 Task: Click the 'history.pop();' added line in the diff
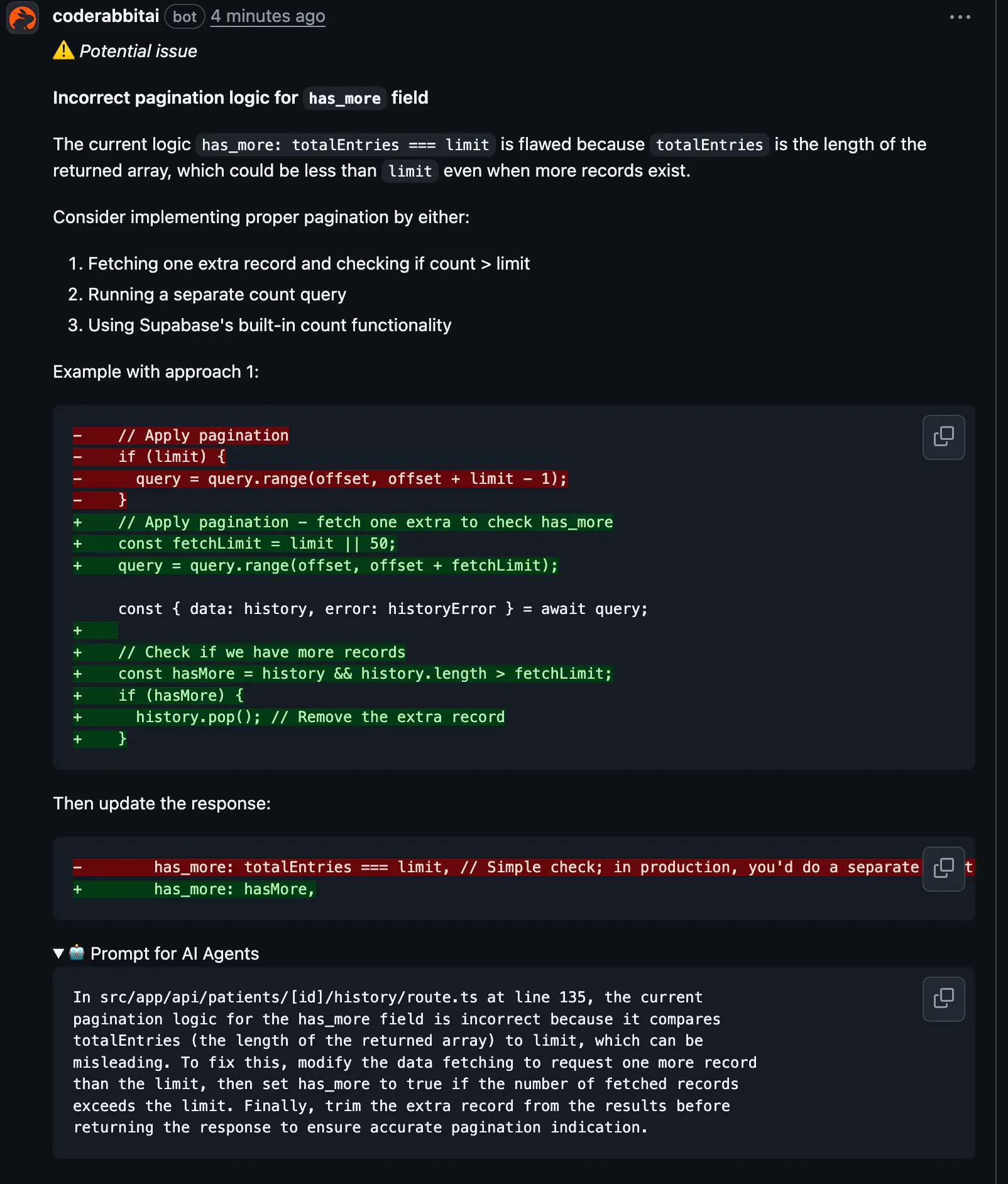click(x=198, y=717)
